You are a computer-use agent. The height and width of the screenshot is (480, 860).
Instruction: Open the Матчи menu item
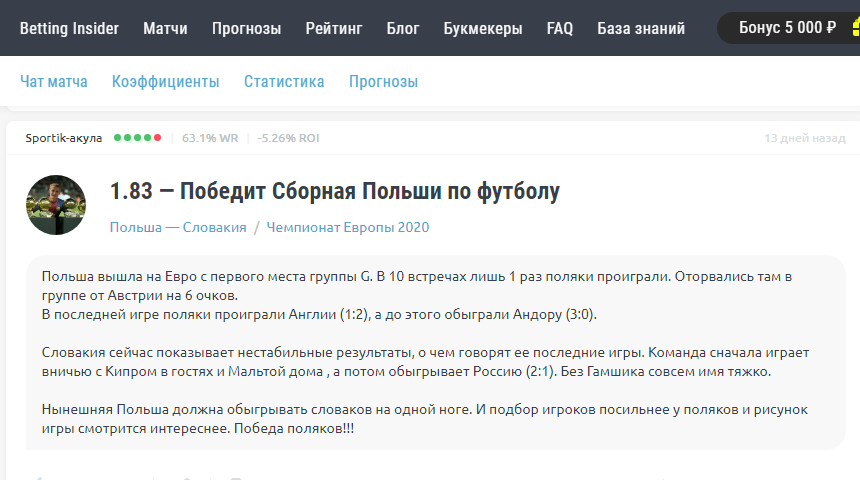tap(165, 28)
